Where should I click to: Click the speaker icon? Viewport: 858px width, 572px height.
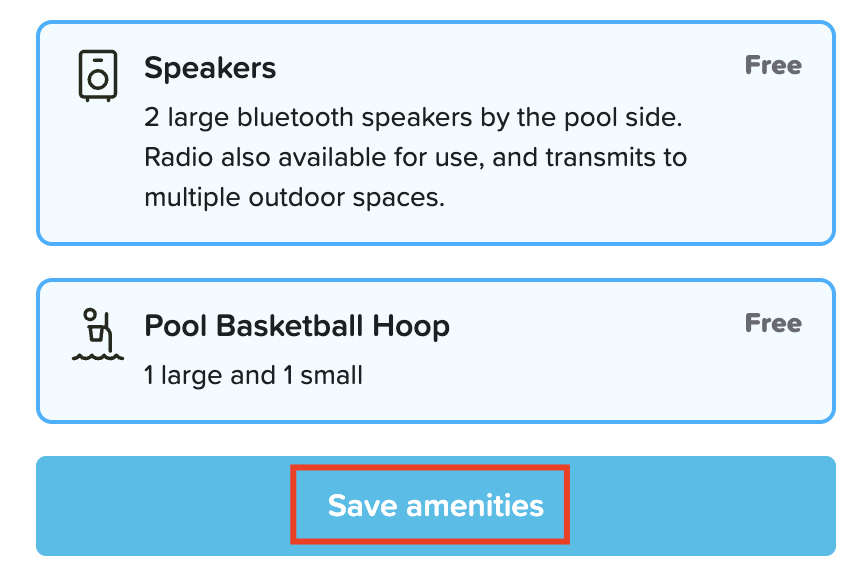(x=98, y=75)
